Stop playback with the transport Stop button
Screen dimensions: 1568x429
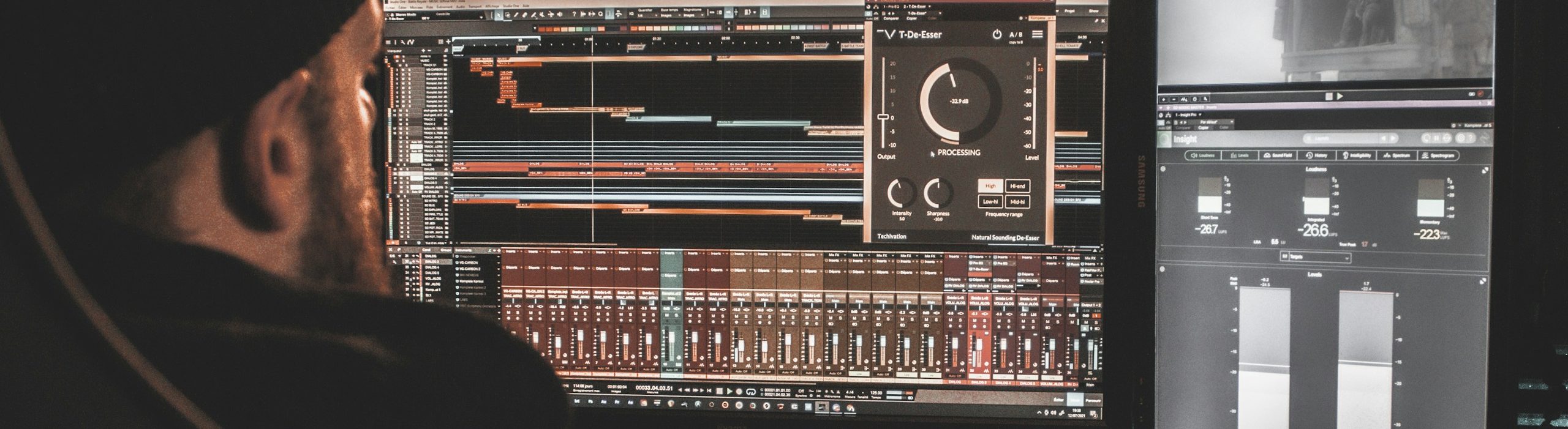(719, 391)
